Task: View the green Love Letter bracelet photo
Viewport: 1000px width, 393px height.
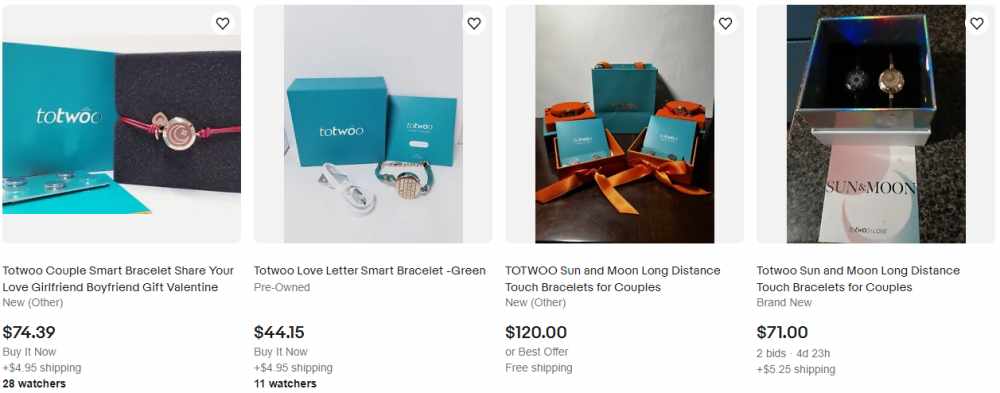Action: click(373, 124)
